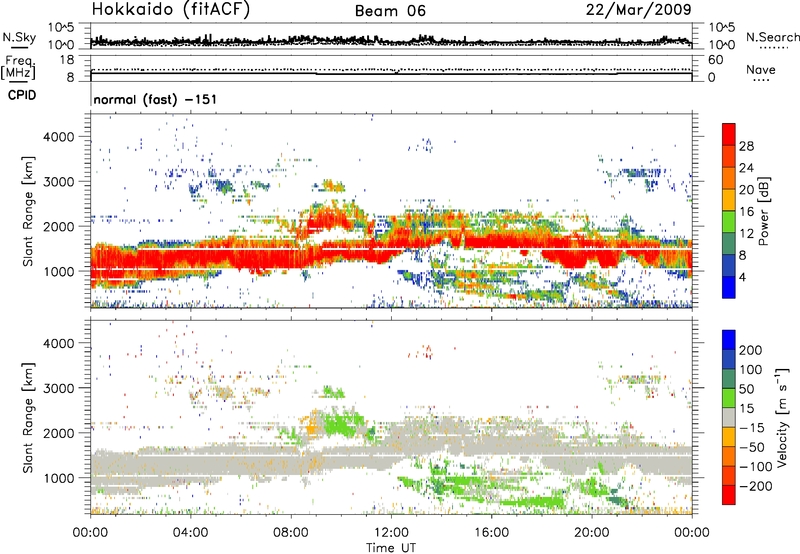The height and width of the screenshot is (554, 800).
Task: Click Slant Range [km] label of velocity panel
Action: coord(28,417)
